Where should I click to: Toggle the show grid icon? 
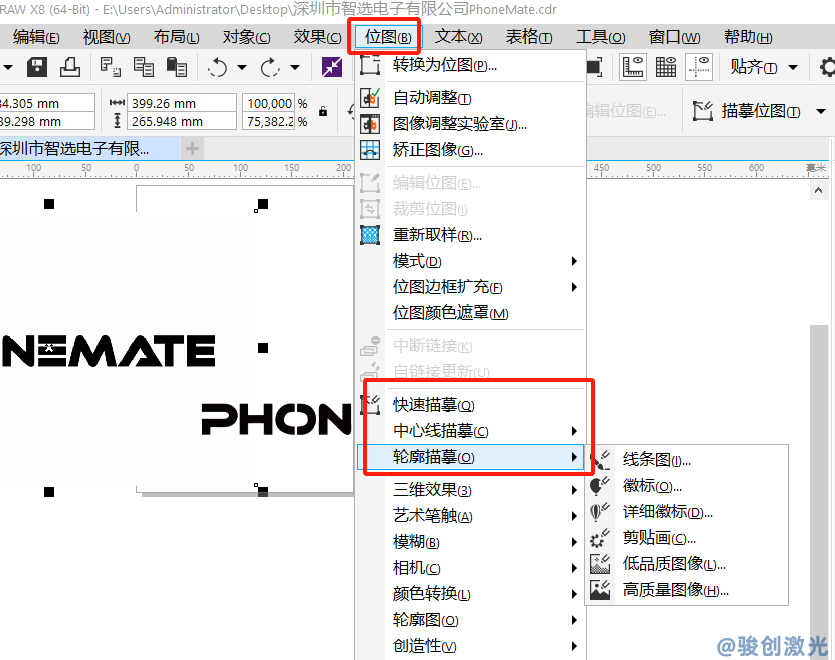pos(666,67)
